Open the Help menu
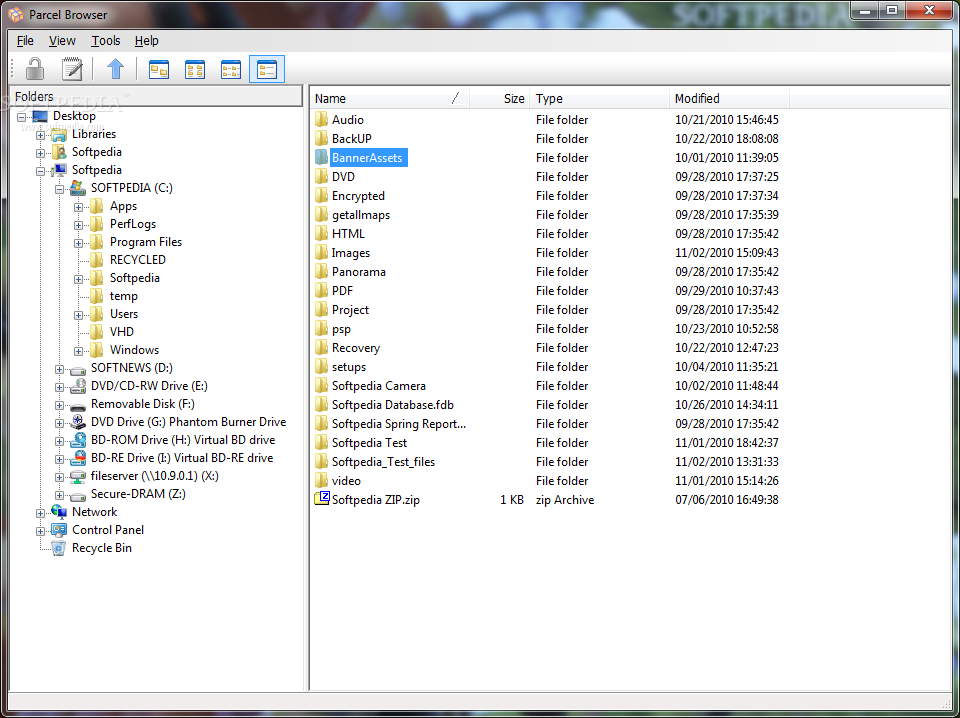The width and height of the screenshot is (960, 718). tap(146, 40)
